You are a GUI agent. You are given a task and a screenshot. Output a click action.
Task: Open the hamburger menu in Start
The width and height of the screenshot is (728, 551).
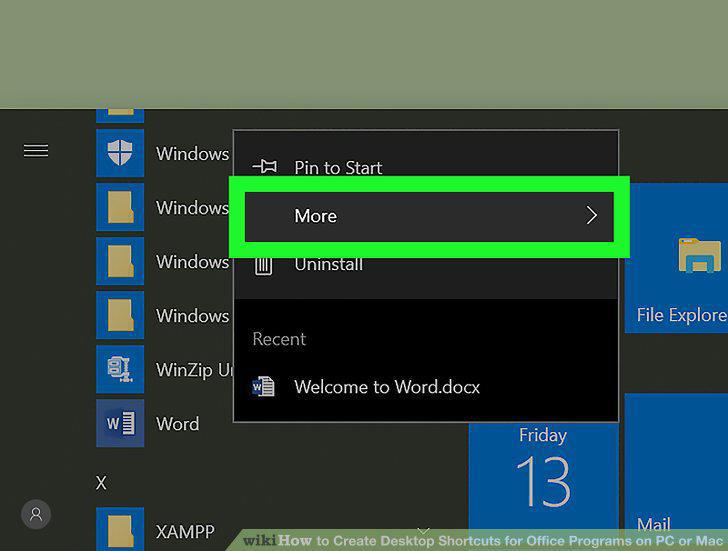(36, 151)
